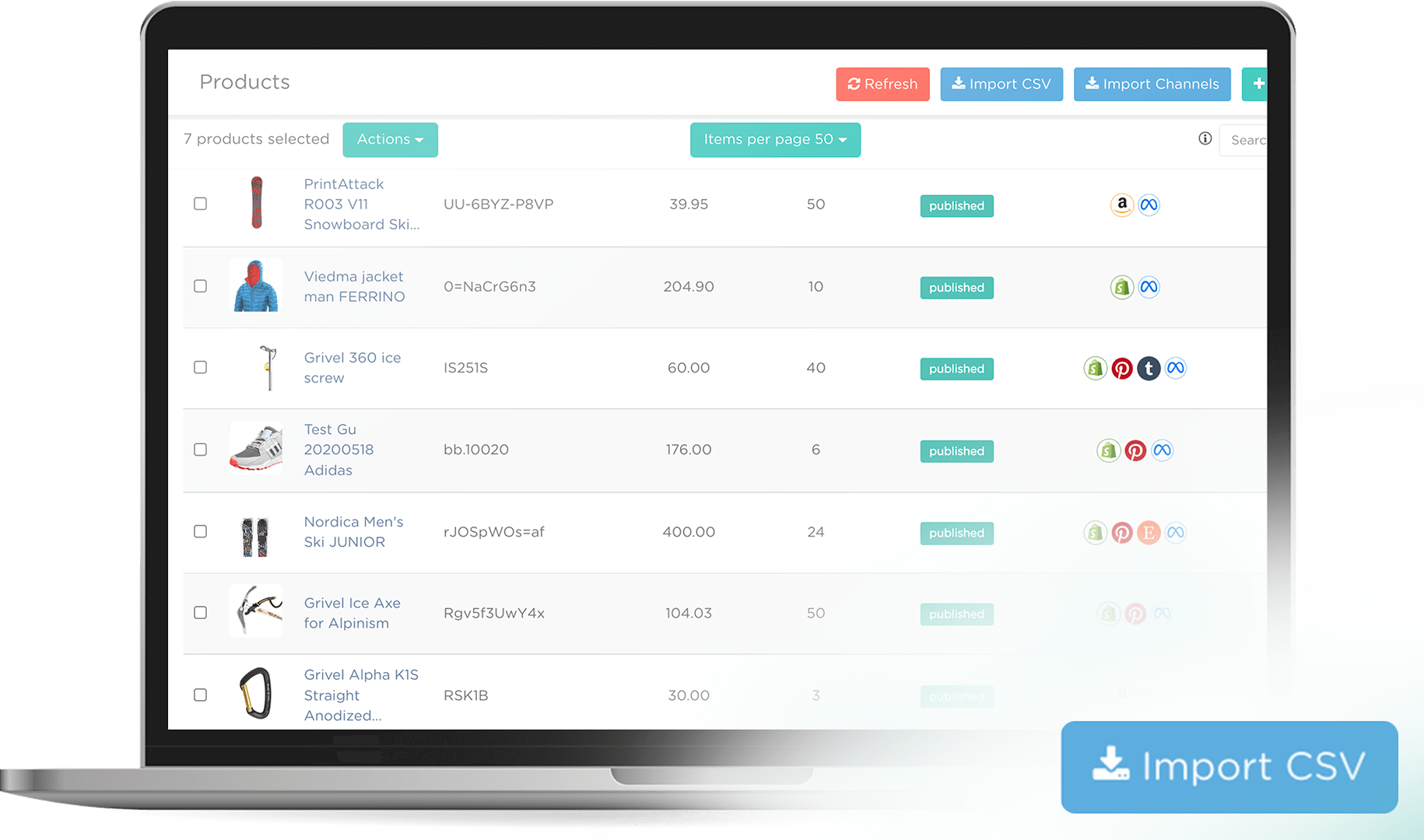Open the Grivel 360 ice screw product link

pyautogui.click(x=352, y=368)
